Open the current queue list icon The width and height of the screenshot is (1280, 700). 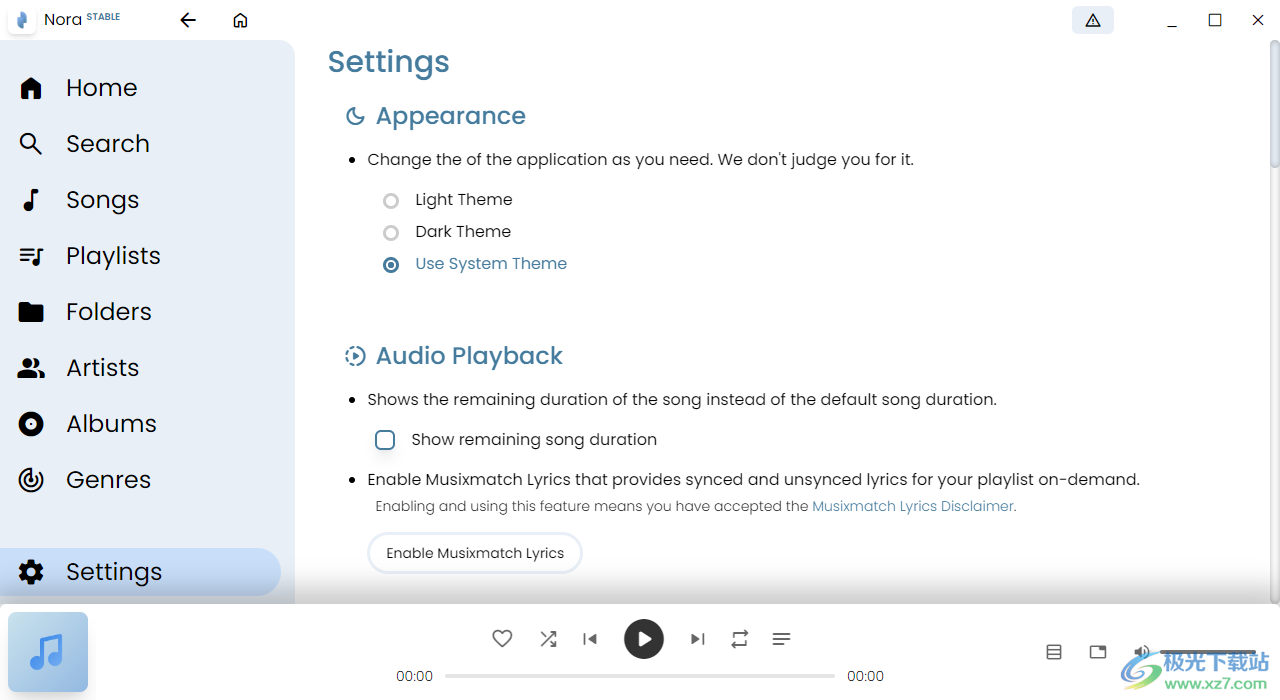tap(782, 639)
